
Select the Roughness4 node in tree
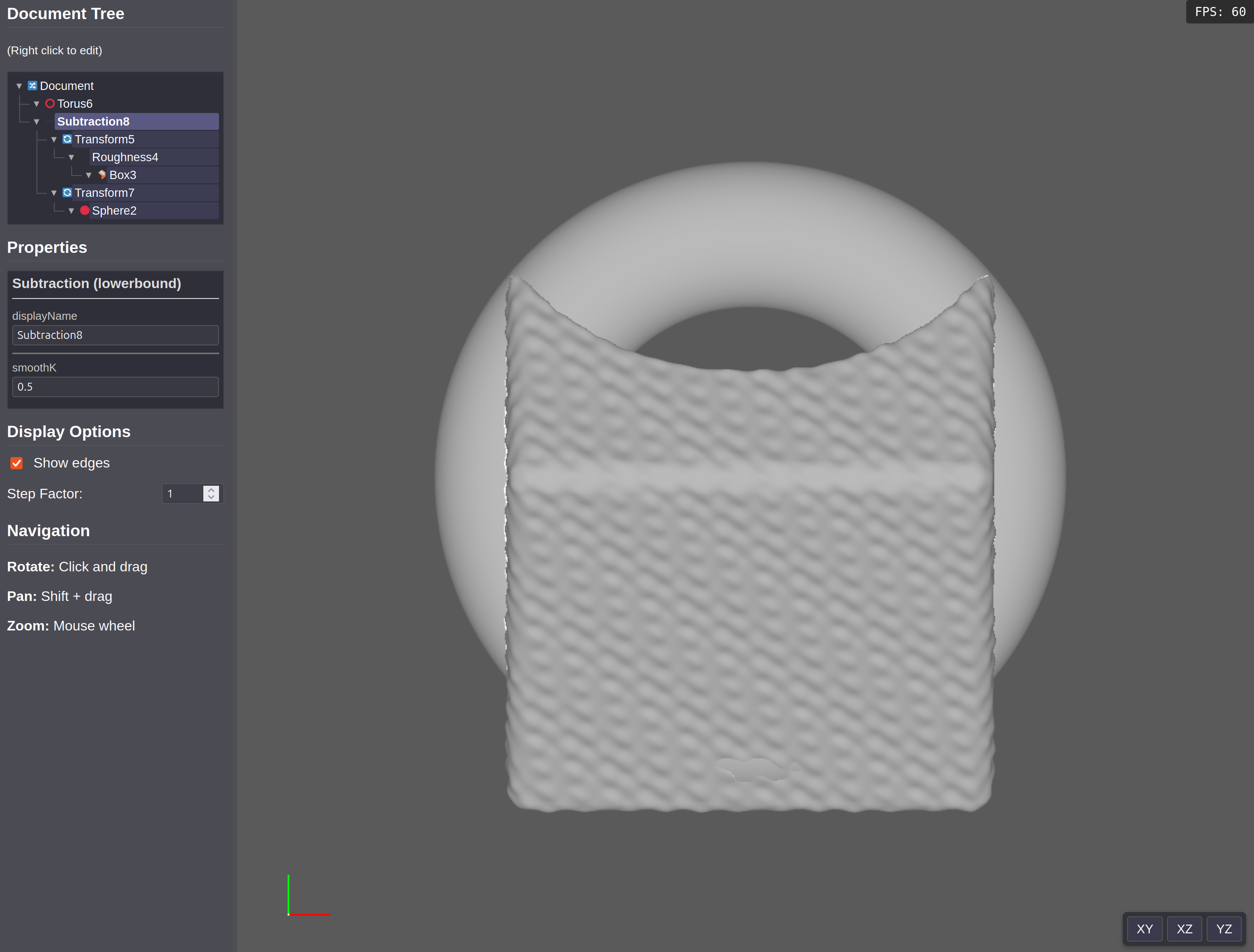coord(125,157)
